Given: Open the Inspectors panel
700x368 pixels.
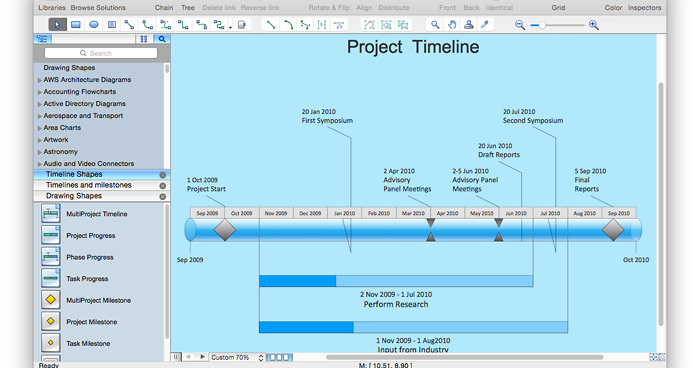Looking at the screenshot, I should (644, 8).
